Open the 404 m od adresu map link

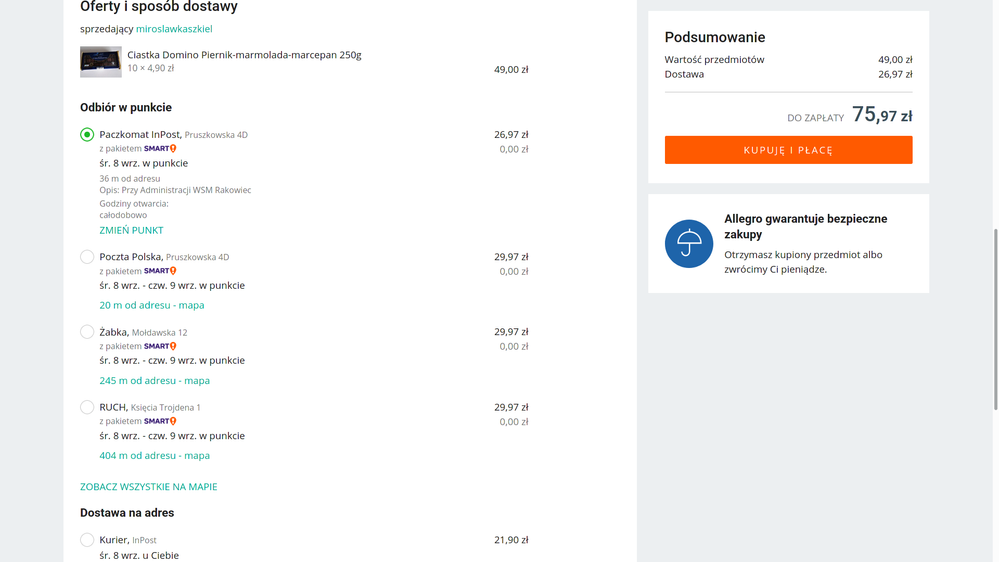pos(154,455)
